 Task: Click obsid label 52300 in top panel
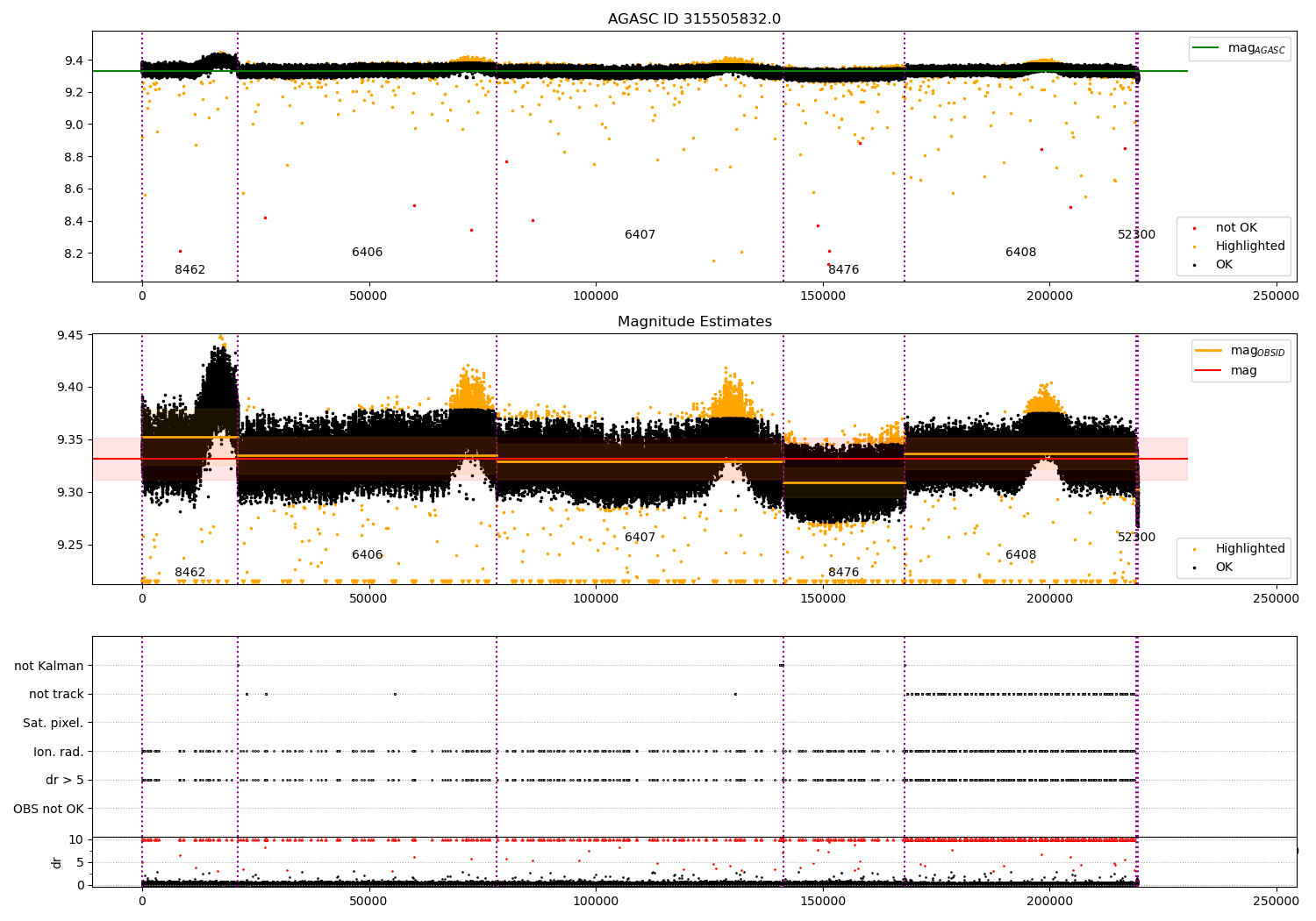point(1136,235)
